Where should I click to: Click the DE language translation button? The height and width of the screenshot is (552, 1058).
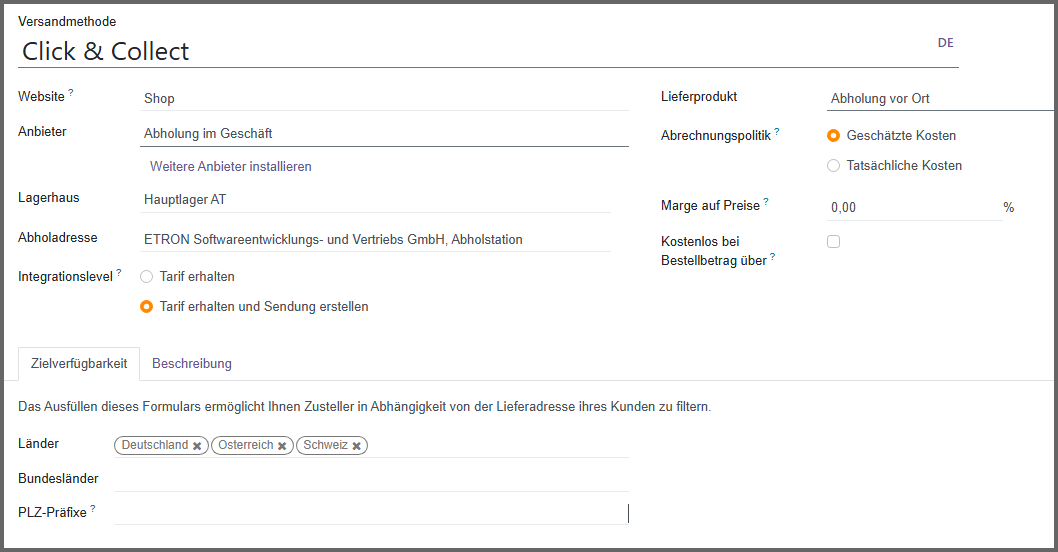(x=945, y=43)
